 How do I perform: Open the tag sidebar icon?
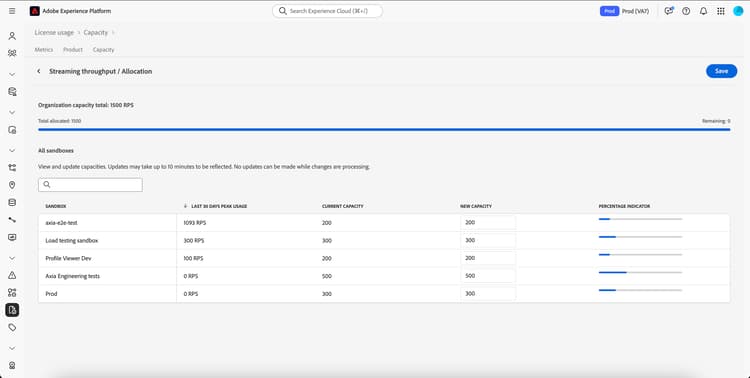tap(12, 328)
